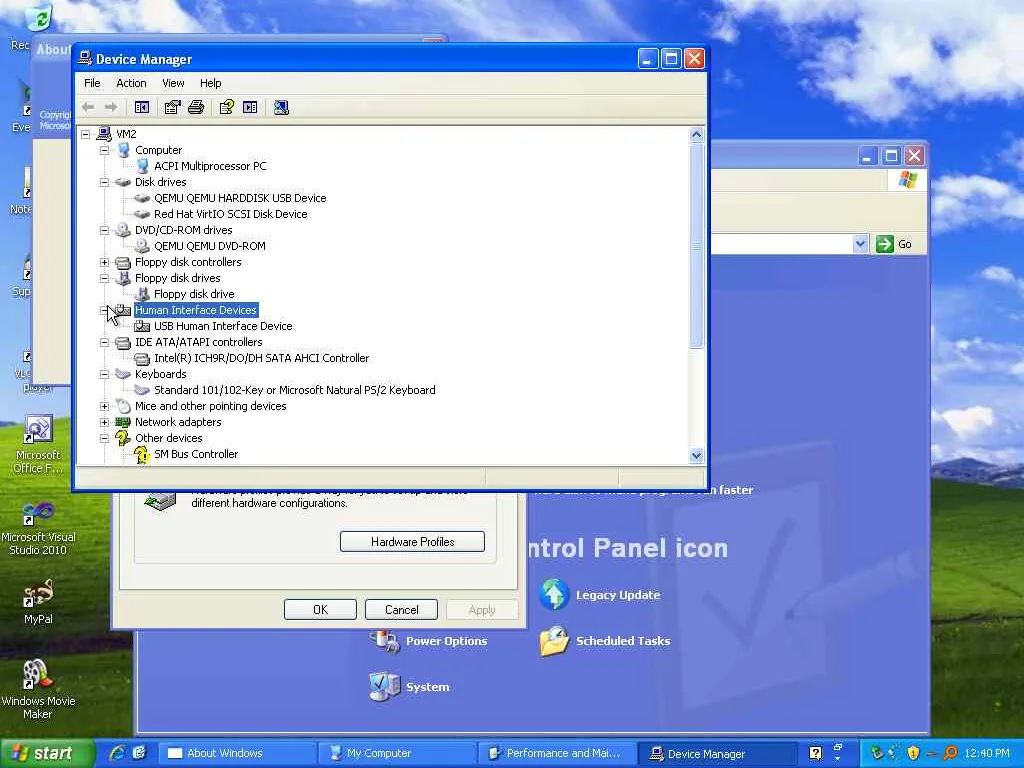Image resolution: width=1024 pixels, height=768 pixels.
Task: Click the Hardware Profiles button
Action: point(412,541)
